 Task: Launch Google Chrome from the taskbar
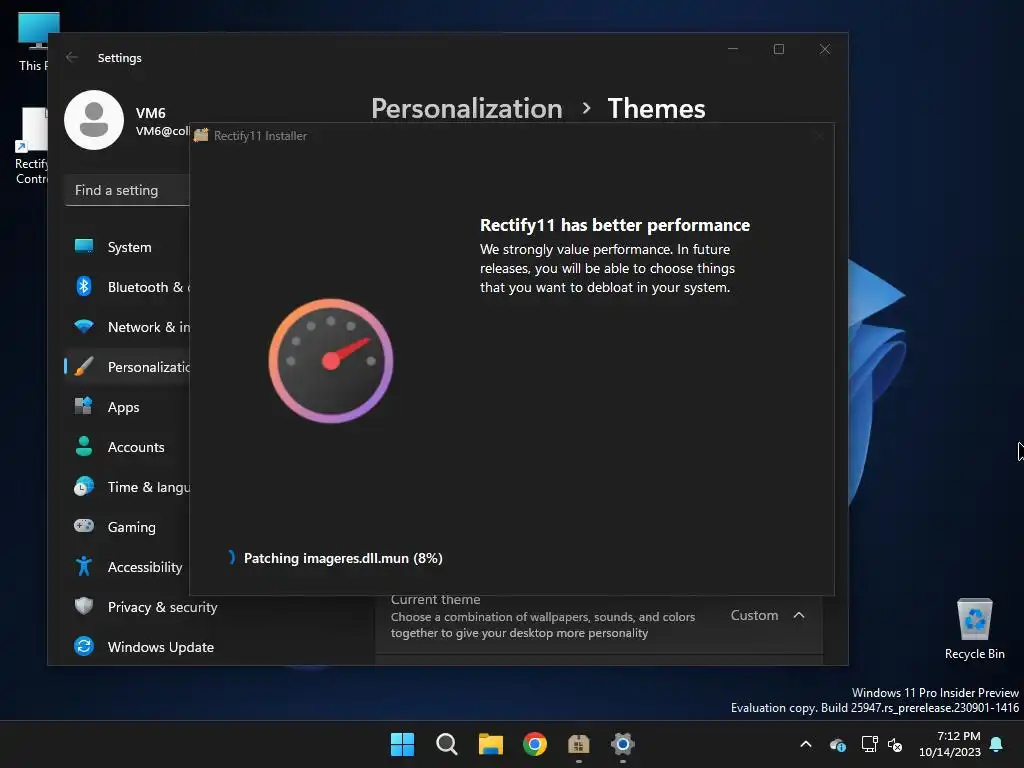coord(535,744)
